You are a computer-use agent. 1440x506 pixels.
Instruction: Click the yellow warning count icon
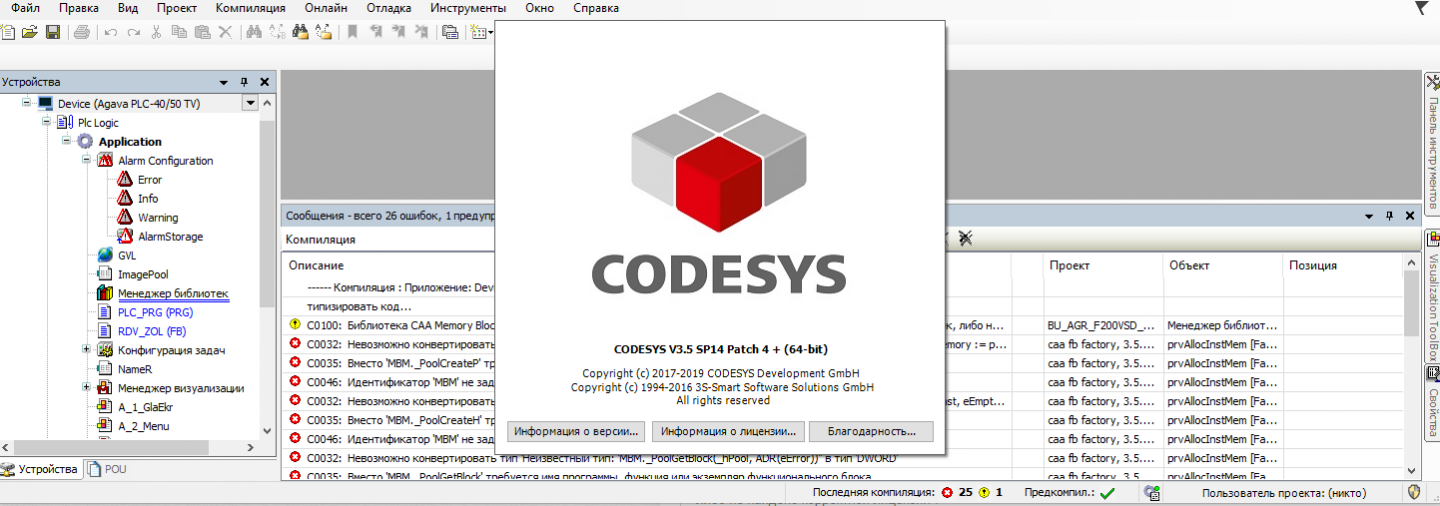[983, 492]
